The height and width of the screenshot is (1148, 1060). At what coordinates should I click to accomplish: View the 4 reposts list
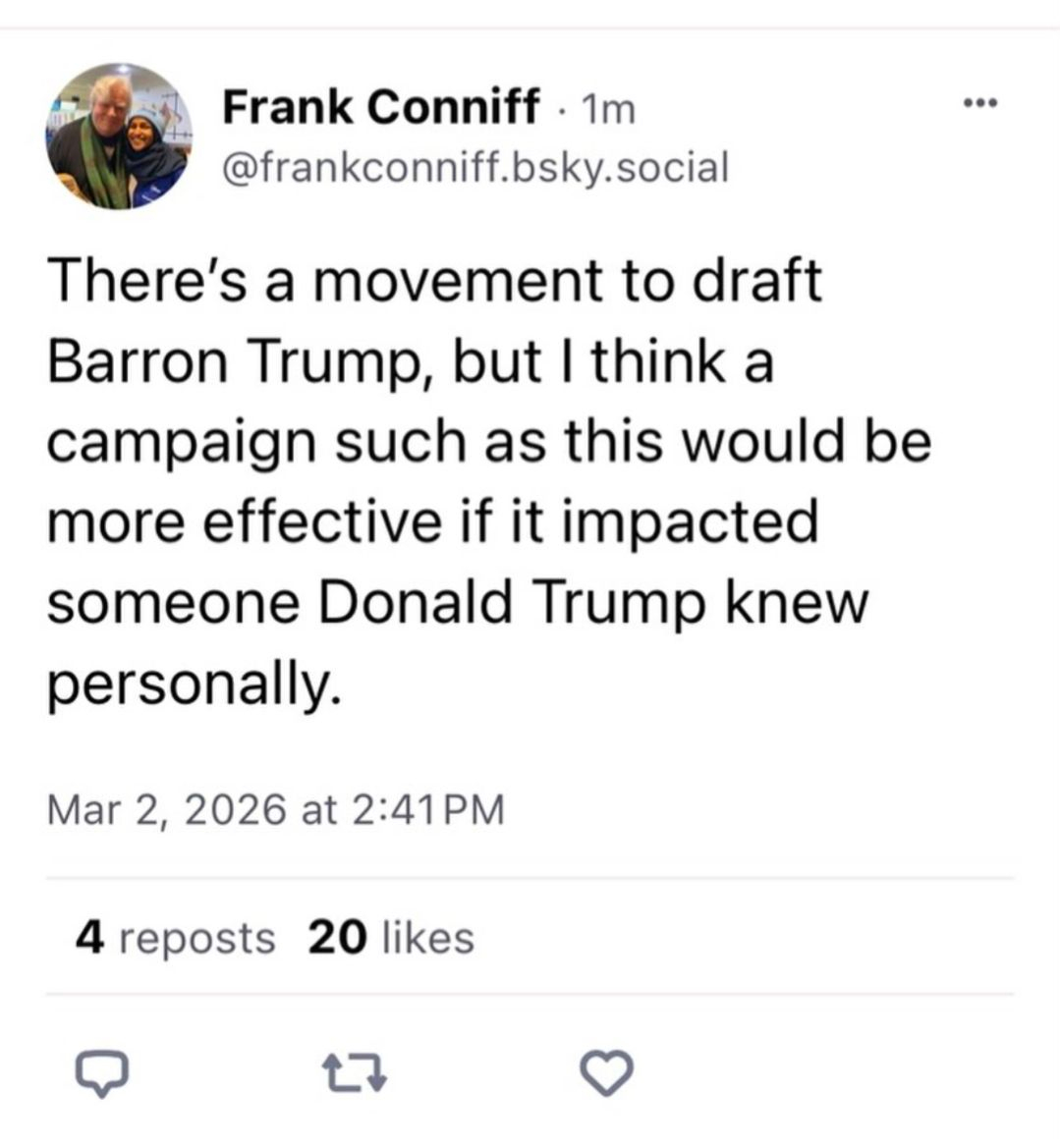176,937
